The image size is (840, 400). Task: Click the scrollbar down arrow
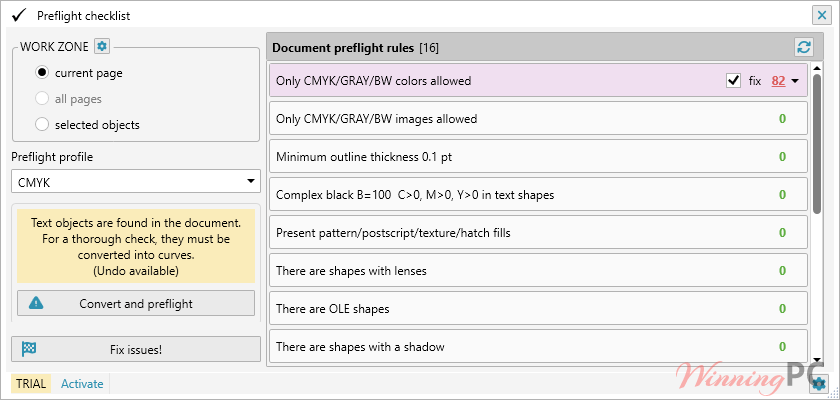point(817,360)
